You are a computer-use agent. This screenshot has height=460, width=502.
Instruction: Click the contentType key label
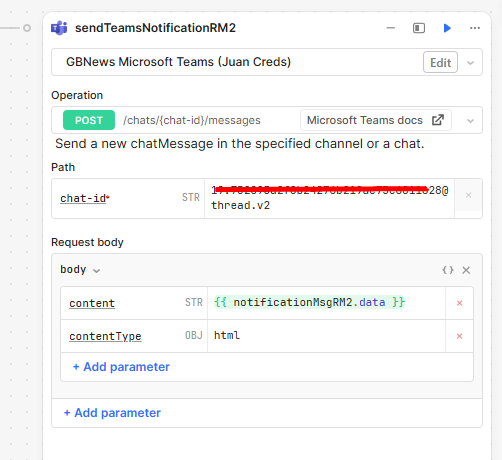coord(105,336)
